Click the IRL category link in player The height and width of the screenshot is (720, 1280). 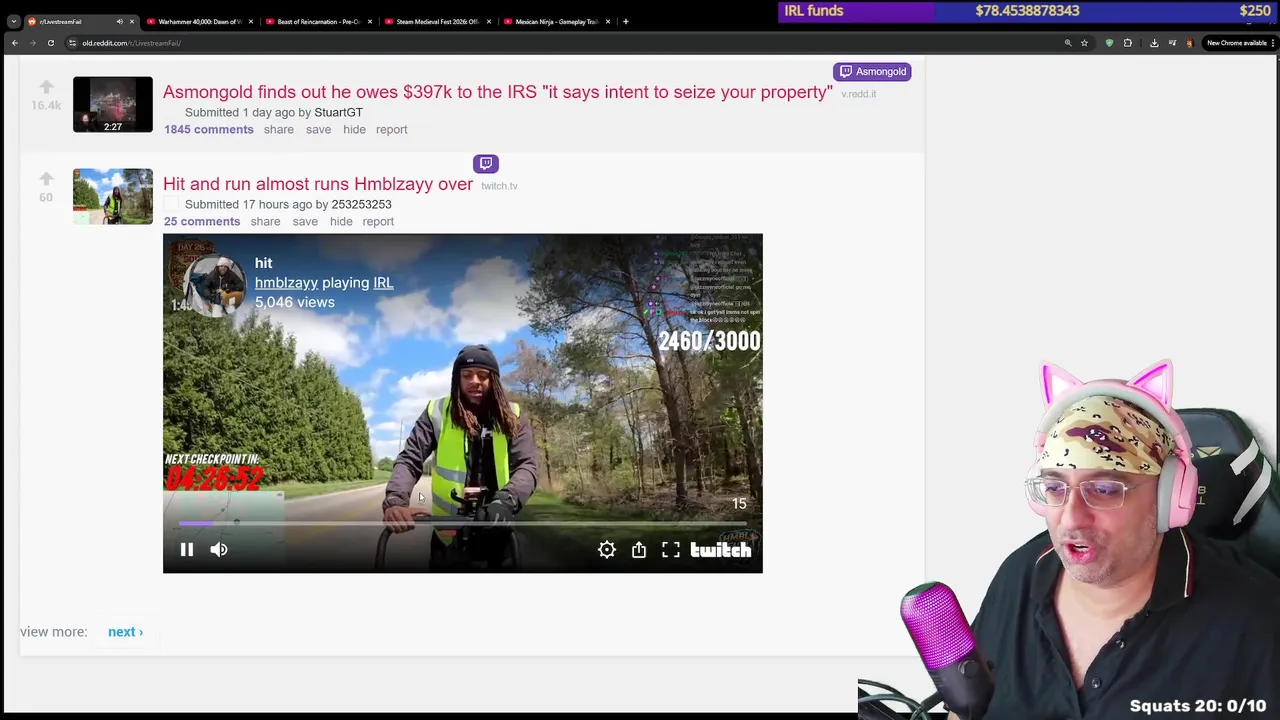[383, 283]
